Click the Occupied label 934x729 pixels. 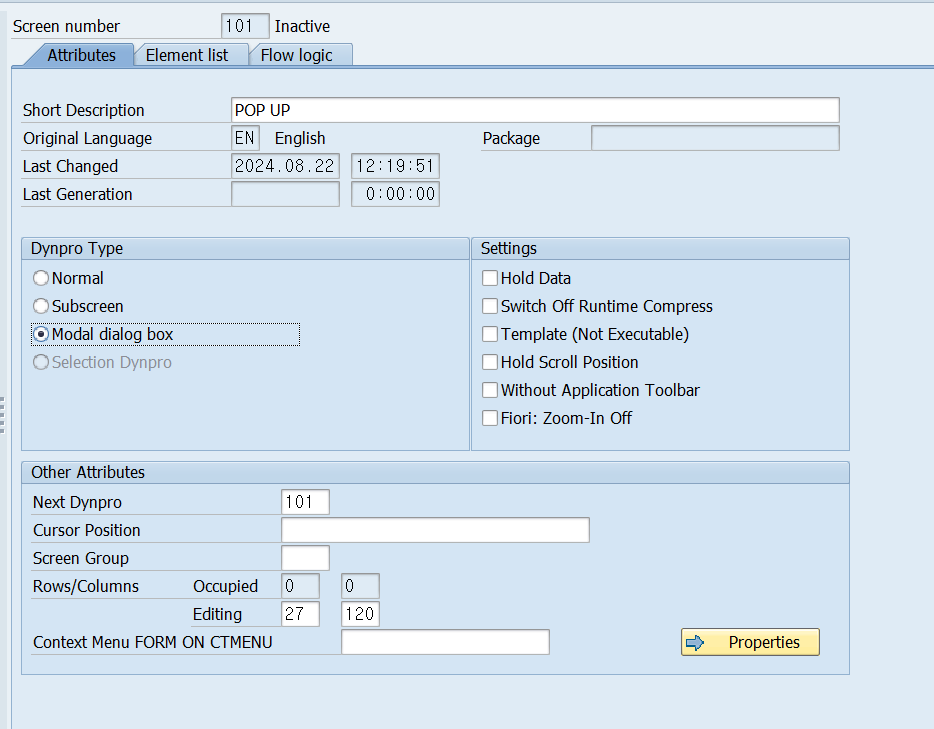225,586
